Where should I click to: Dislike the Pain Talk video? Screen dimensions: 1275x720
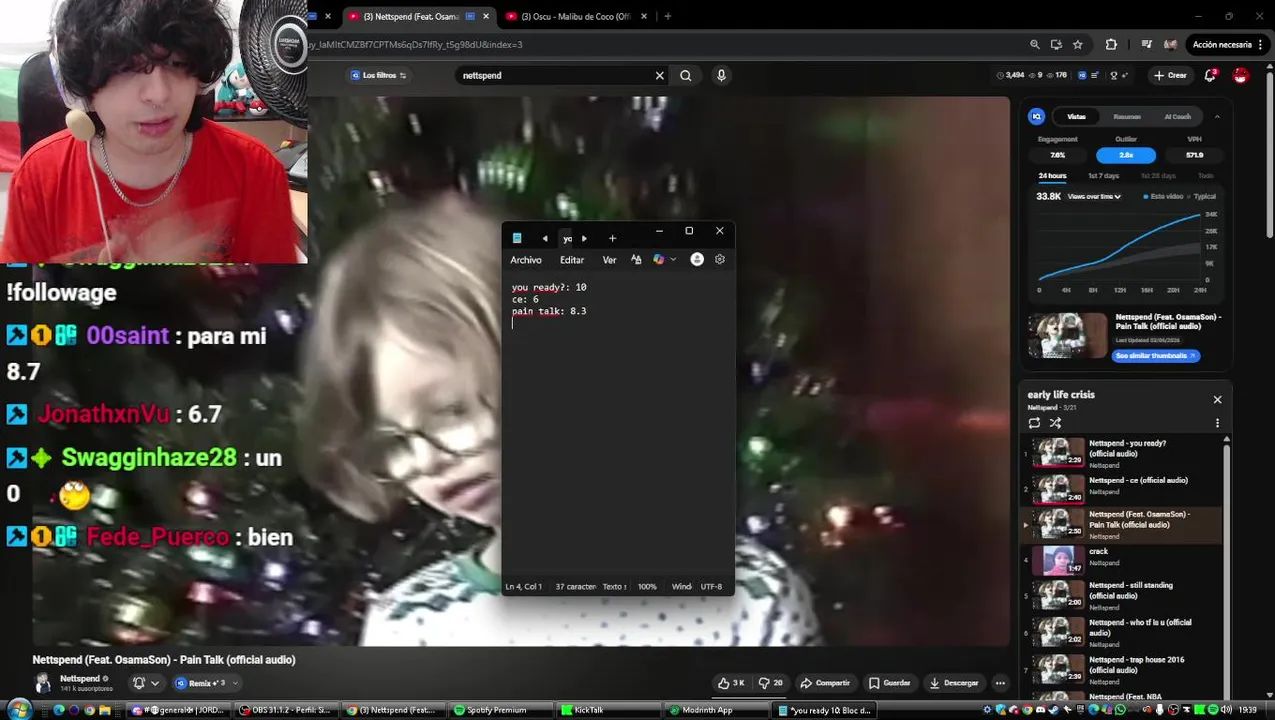[x=770, y=683]
